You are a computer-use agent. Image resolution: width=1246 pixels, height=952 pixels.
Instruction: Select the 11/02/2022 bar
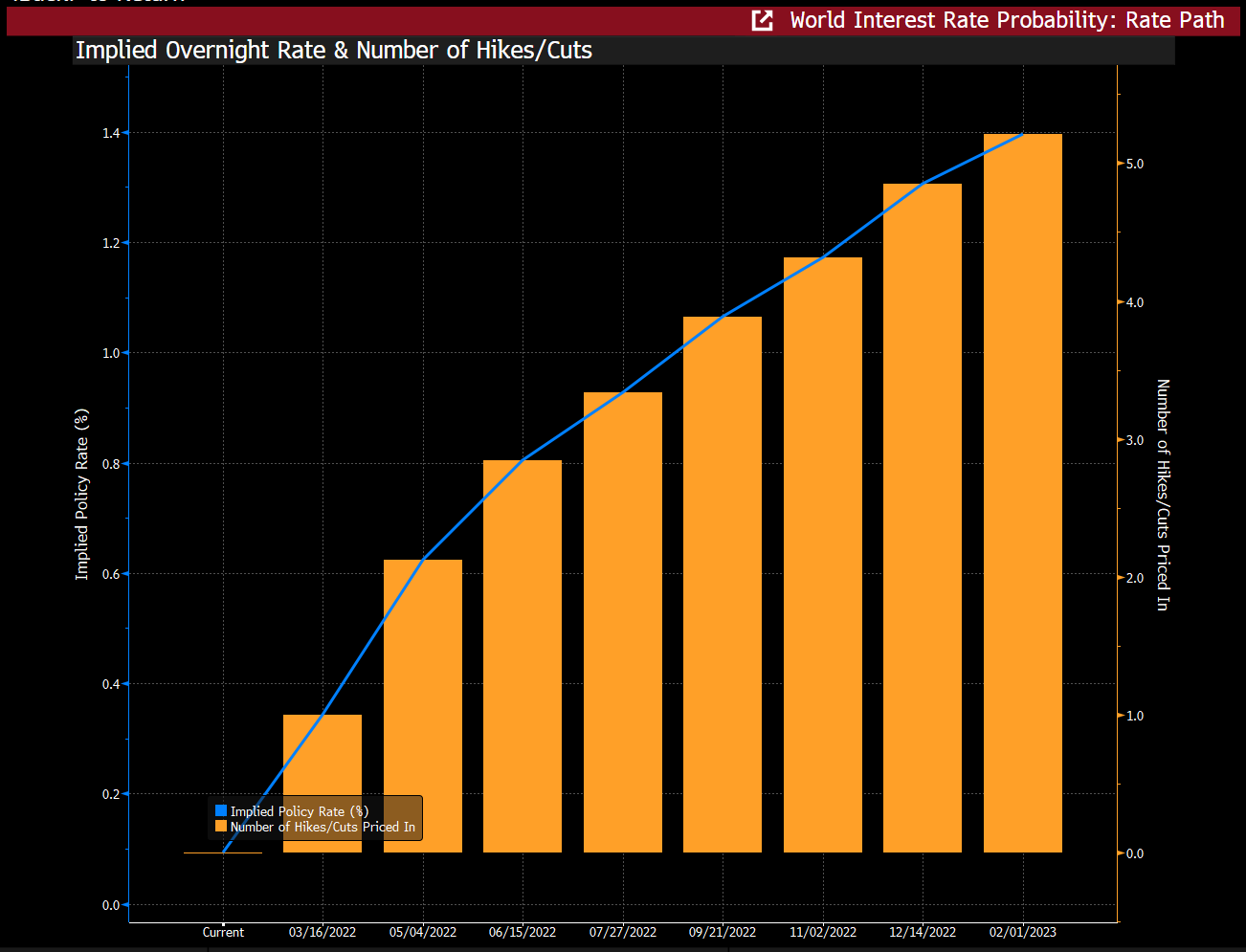click(x=823, y=555)
